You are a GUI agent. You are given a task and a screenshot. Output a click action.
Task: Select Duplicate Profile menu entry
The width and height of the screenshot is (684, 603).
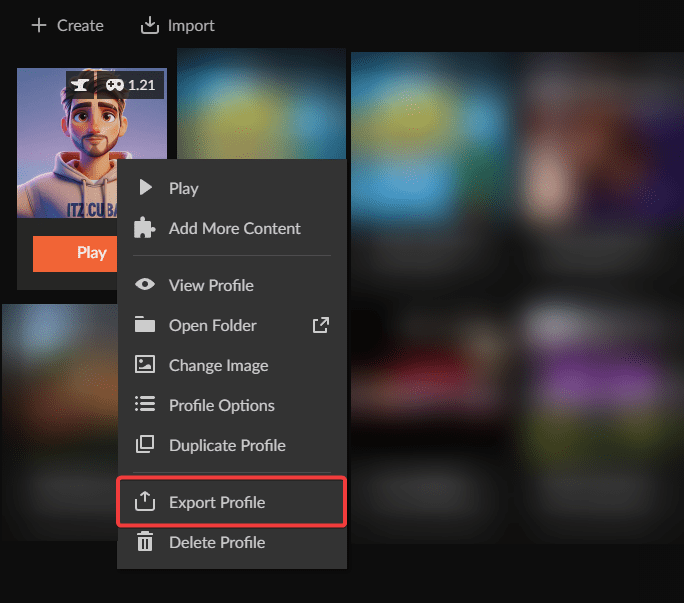tap(227, 445)
